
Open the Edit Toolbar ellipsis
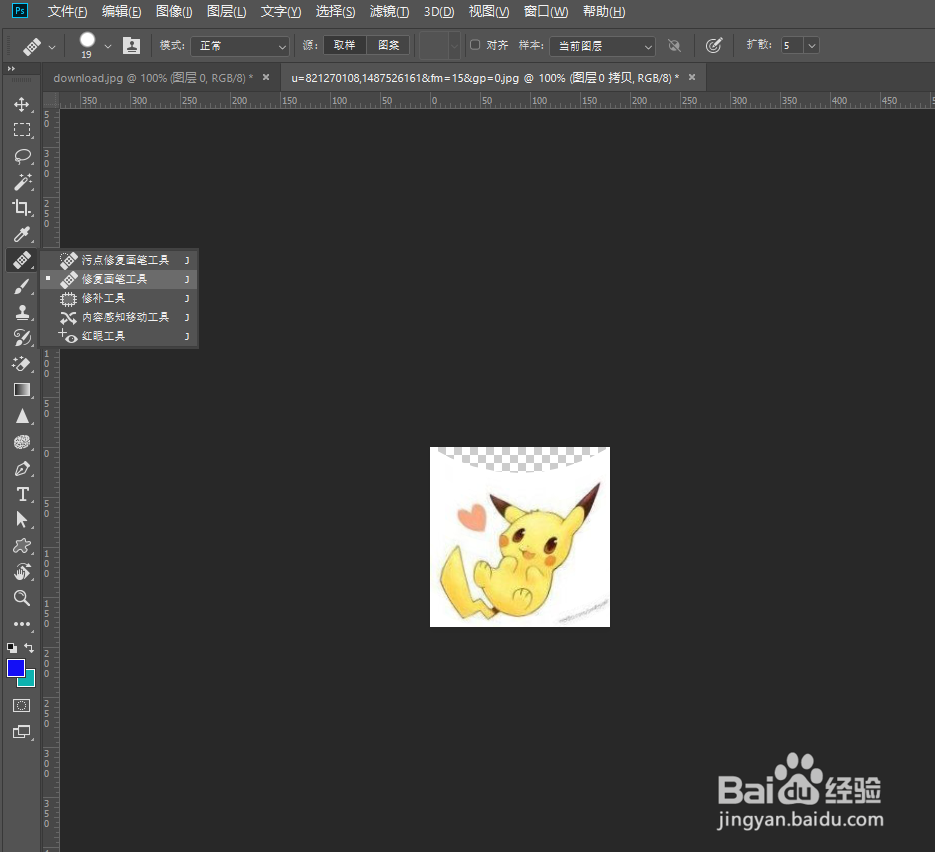click(x=22, y=624)
